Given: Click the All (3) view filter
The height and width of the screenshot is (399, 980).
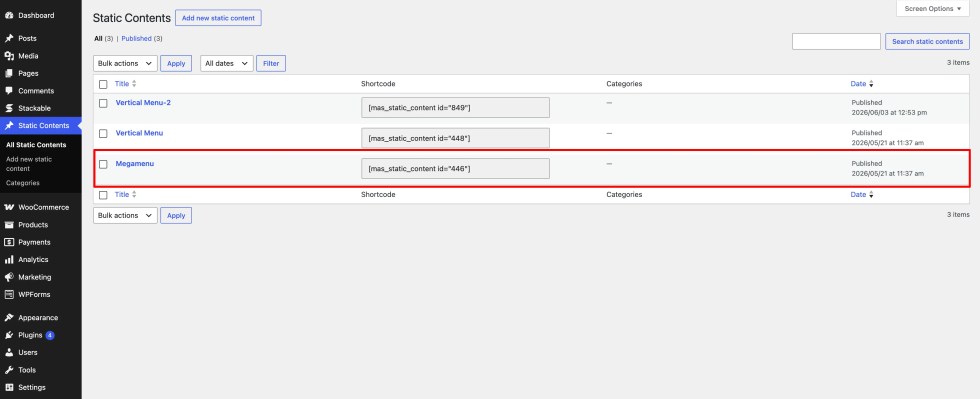Looking at the screenshot, I should pos(104,38).
